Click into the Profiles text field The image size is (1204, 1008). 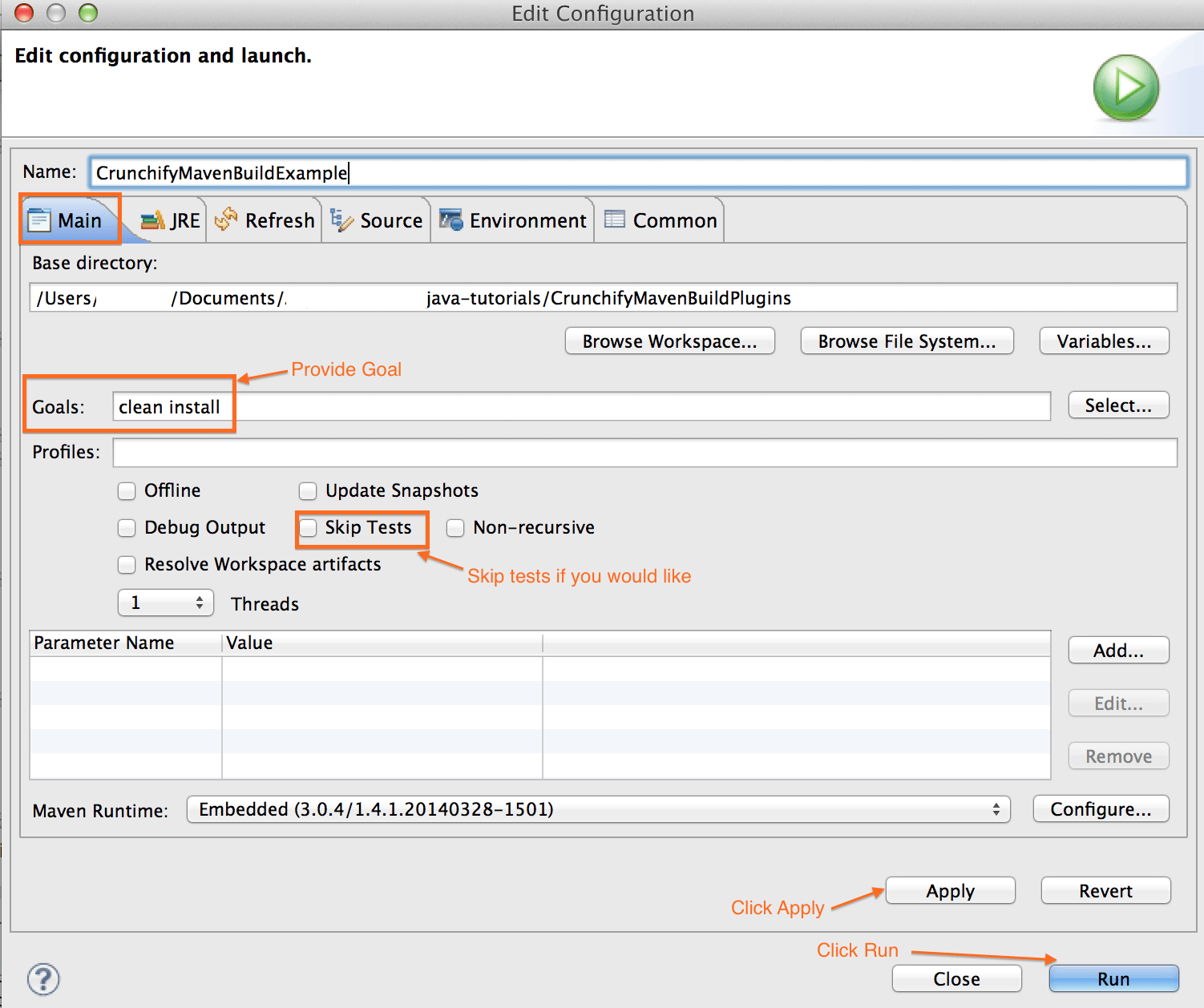coord(644,453)
